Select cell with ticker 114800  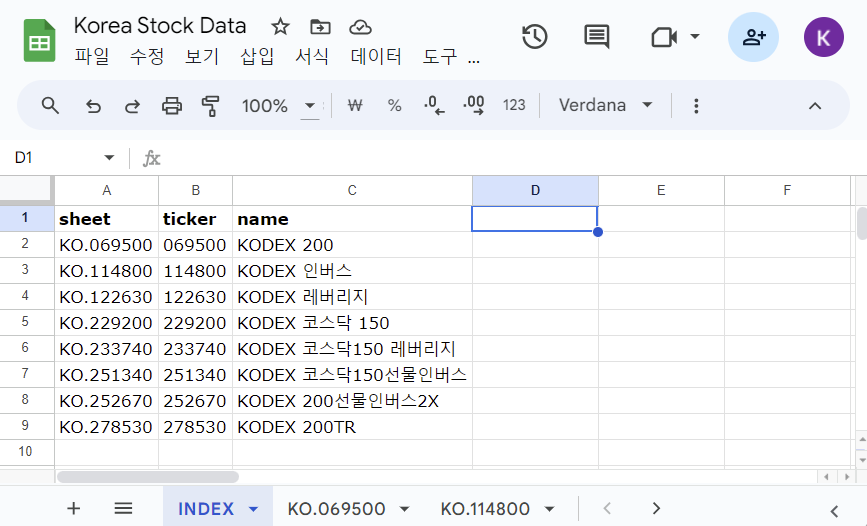tap(195, 271)
